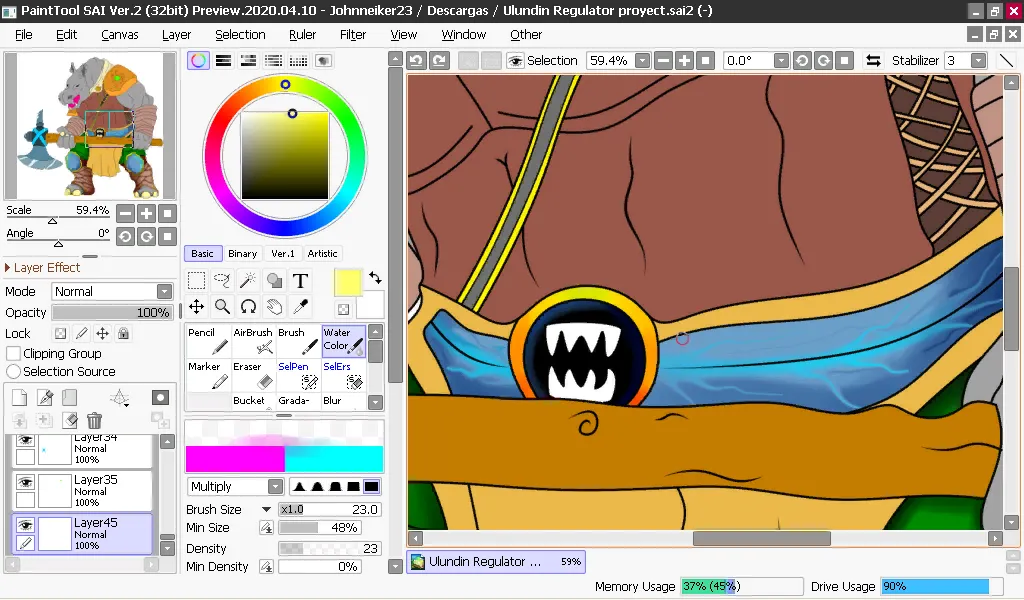1024x600 pixels.
Task: Add a layer mask
Action: (x=160, y=398)
